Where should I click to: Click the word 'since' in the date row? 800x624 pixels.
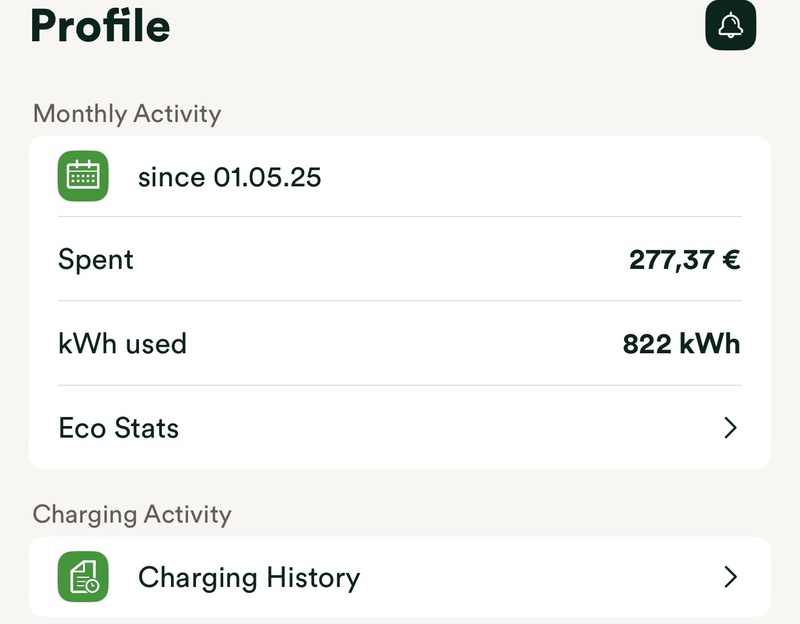(171, 177)
